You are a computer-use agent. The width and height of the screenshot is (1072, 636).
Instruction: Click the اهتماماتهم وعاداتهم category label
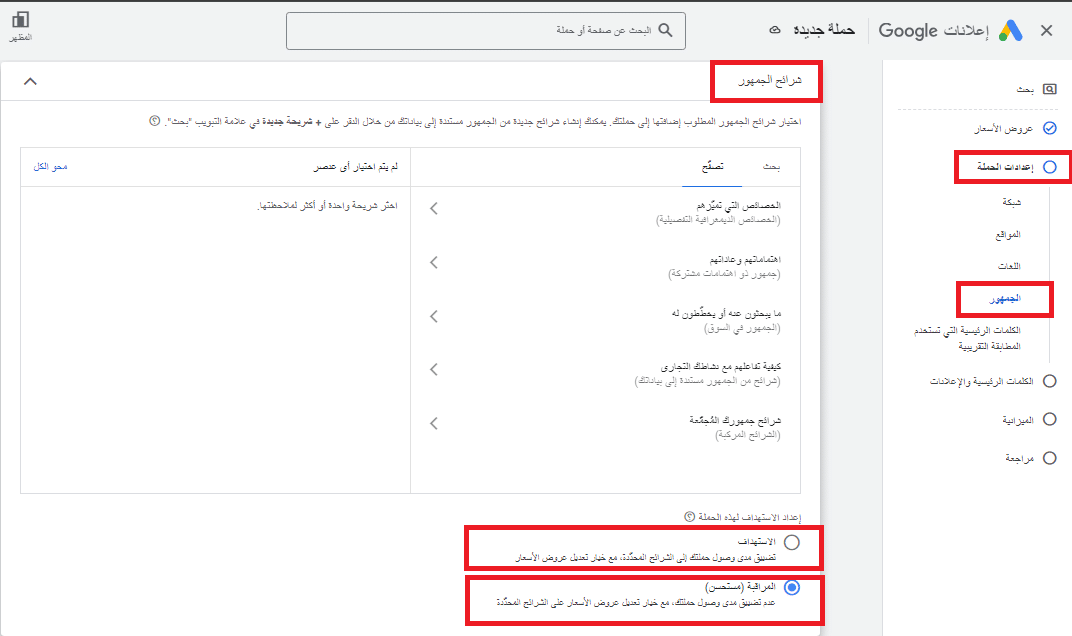745,259
